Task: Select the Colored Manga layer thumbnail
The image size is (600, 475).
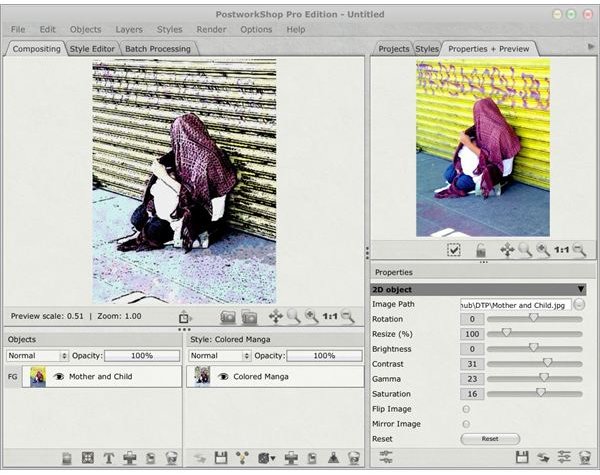Action: coord(202,376)
